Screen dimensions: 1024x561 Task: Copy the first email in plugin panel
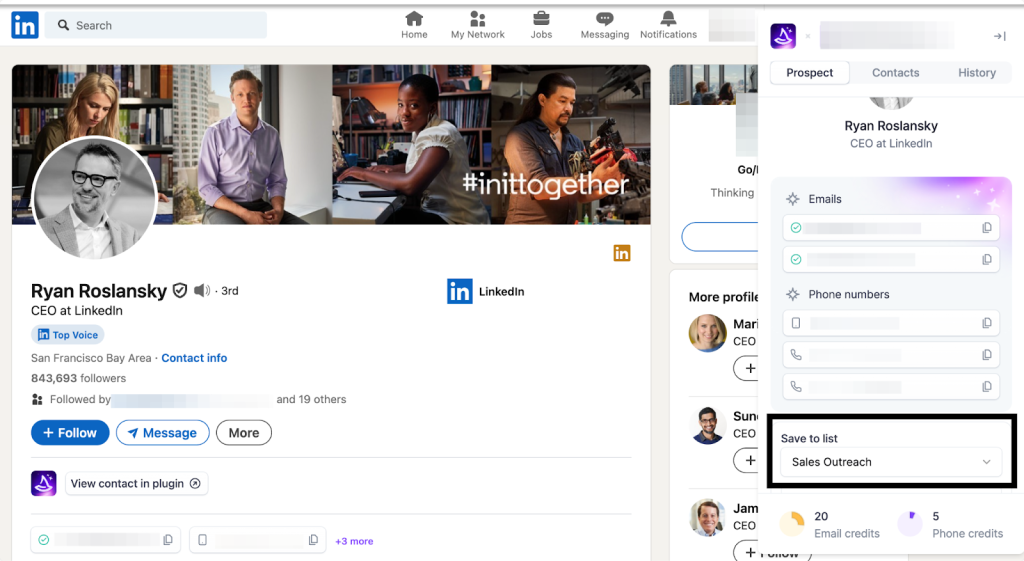986,228
